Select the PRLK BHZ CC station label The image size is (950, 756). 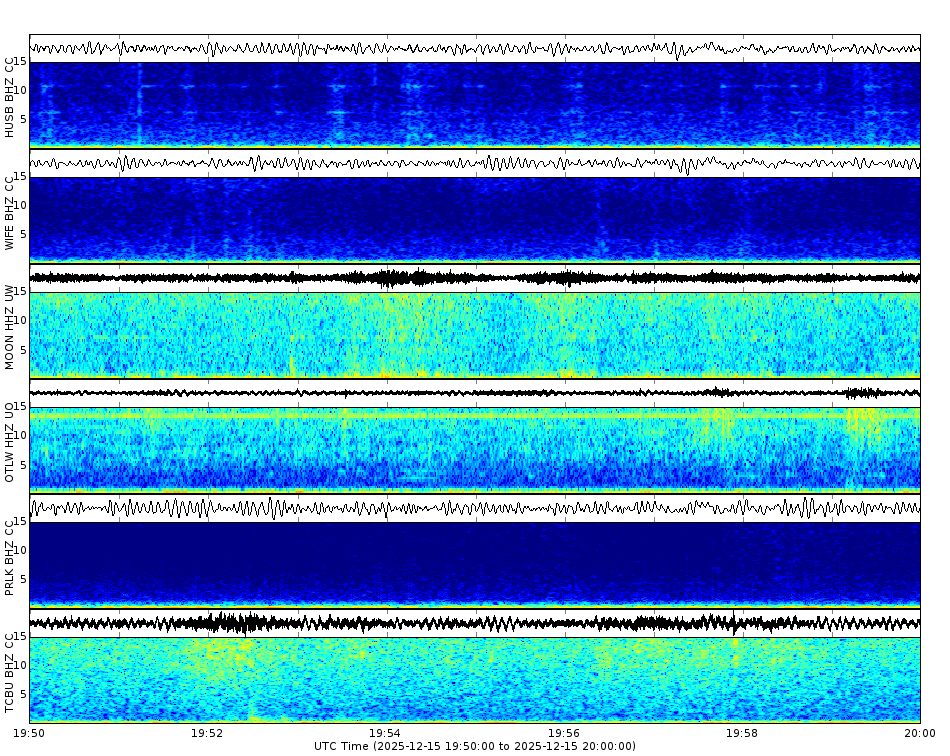tap(10, 555)
